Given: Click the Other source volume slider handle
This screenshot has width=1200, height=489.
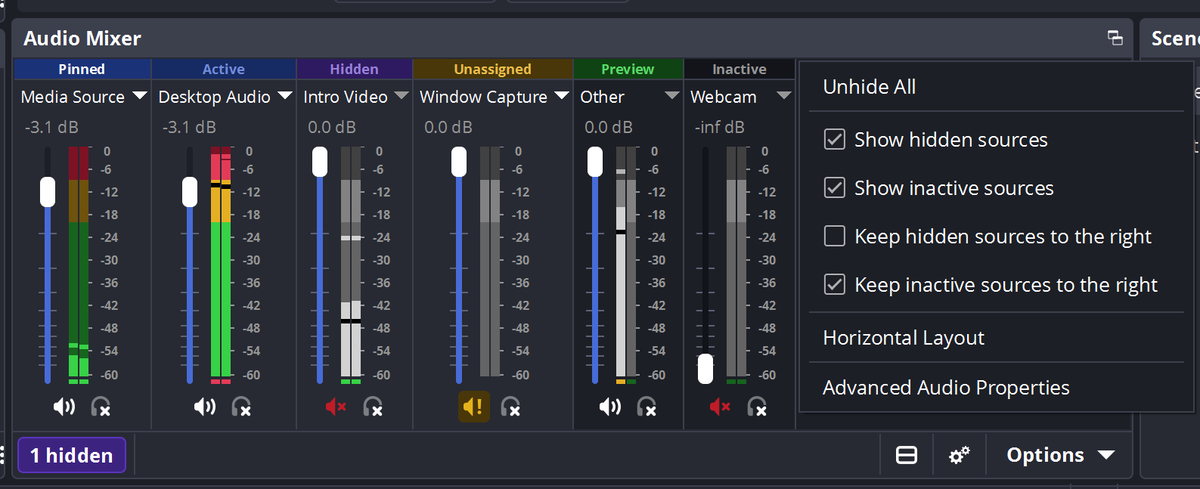Looking at the screenshot, I should (x=595, y=161).
